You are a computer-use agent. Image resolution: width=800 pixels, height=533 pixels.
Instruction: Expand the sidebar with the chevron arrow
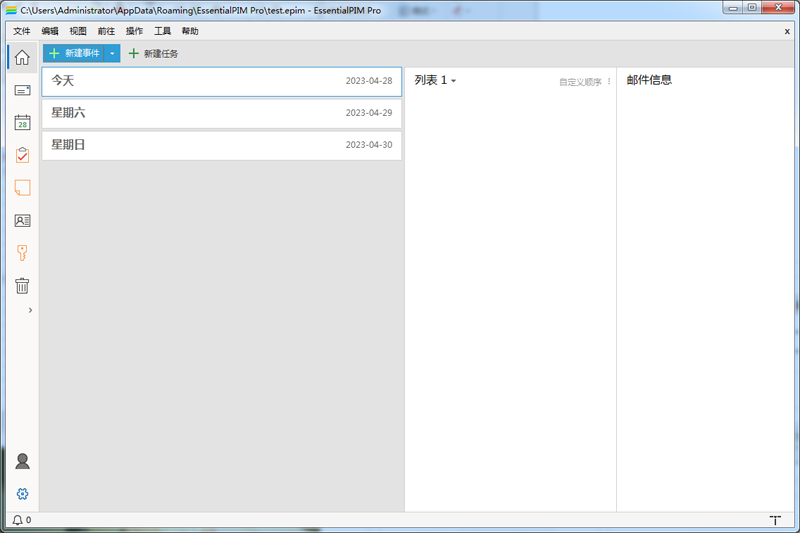pyautogui.click(x=30, y=311)
